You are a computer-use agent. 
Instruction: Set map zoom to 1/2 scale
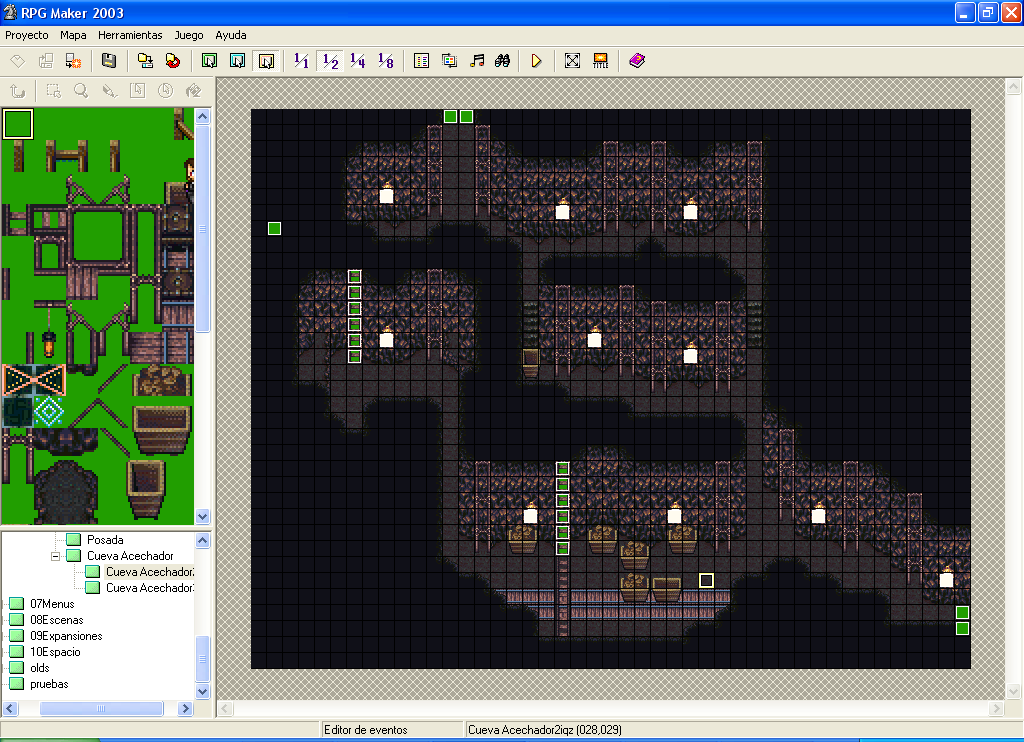coord(330,61)
